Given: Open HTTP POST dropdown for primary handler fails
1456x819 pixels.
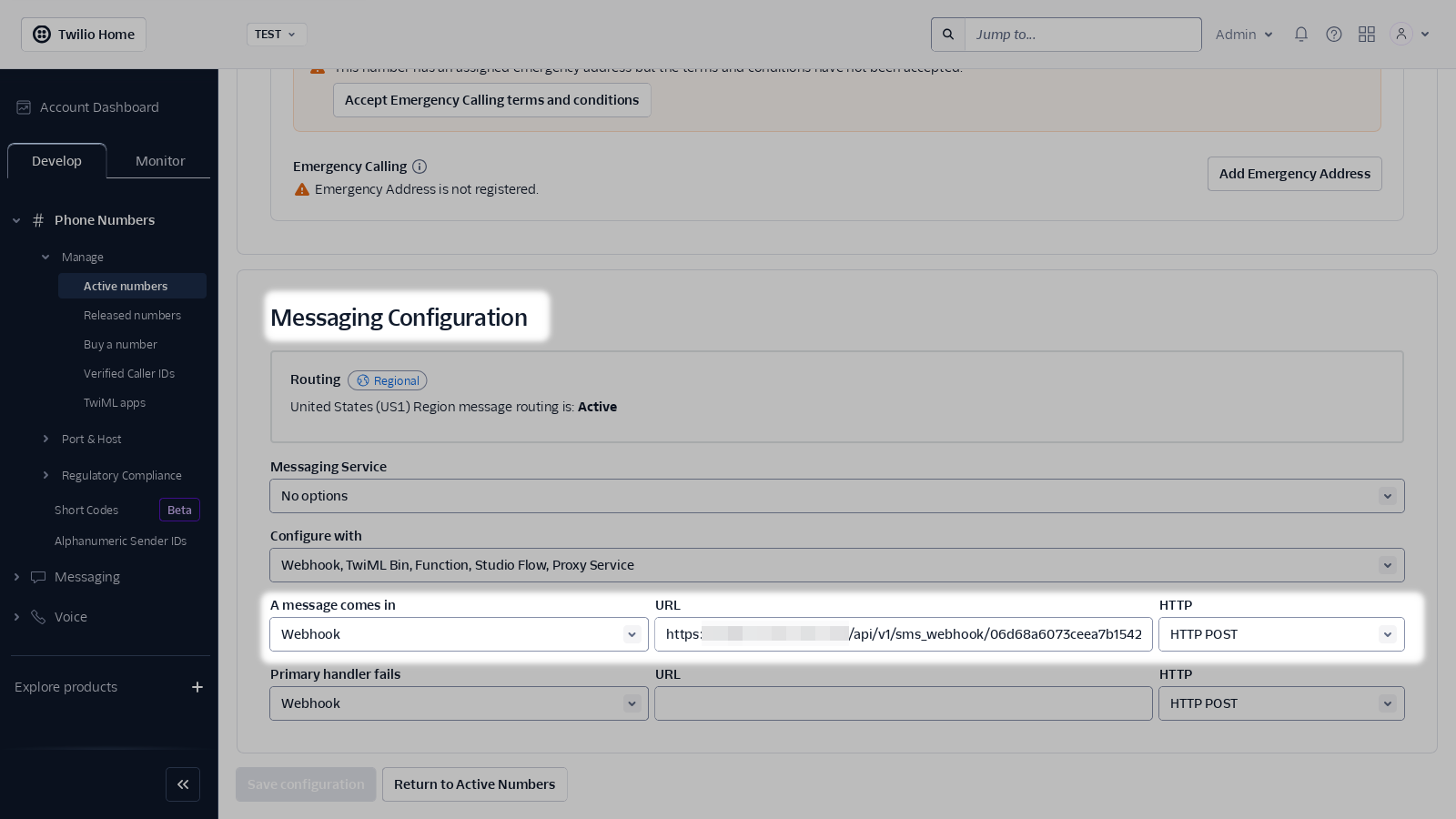Looking at the screenshot, I should click(x=1281, y=703).
